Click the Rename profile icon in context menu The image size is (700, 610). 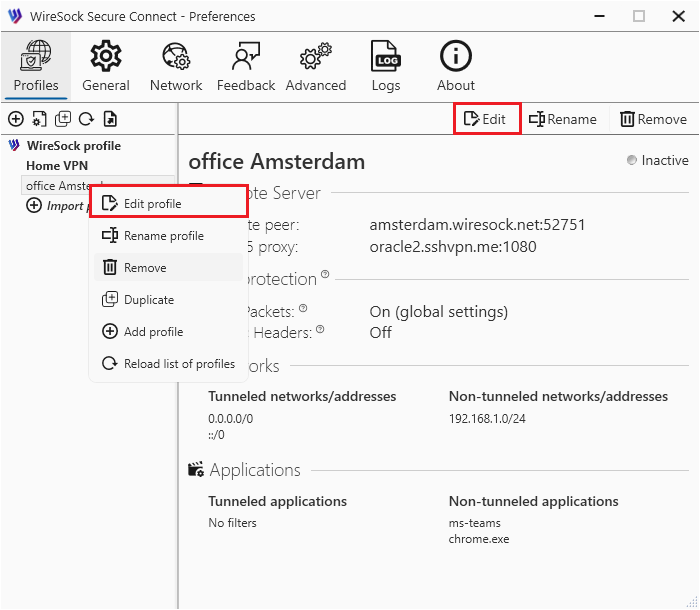(x=110, y=235)
